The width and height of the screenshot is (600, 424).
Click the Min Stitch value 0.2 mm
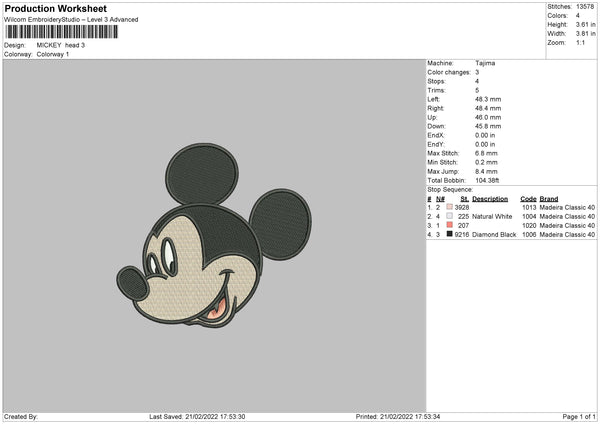[x=486, y=162]
